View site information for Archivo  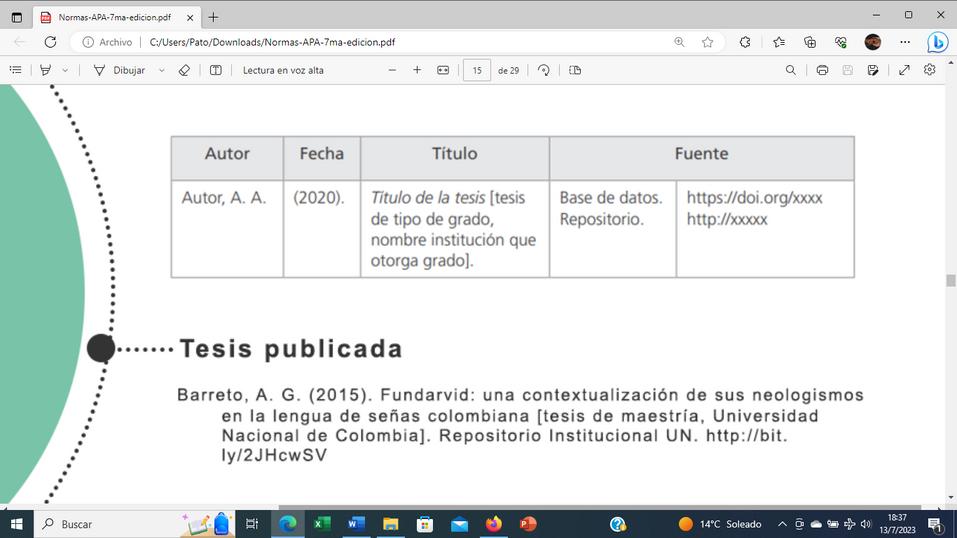(107, 42)
